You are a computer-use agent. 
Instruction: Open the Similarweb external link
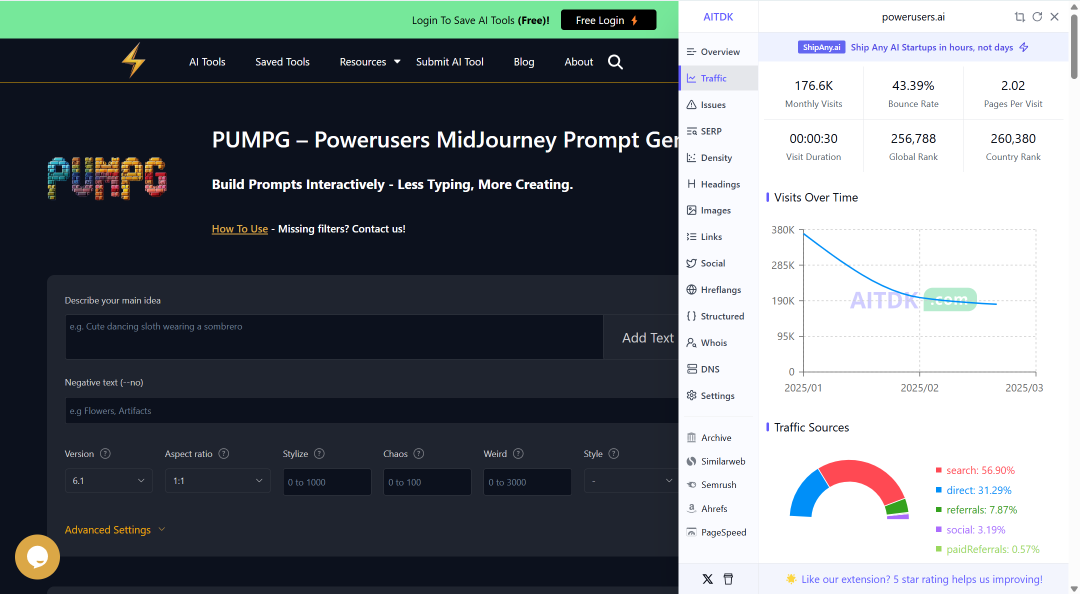(718, 461)
